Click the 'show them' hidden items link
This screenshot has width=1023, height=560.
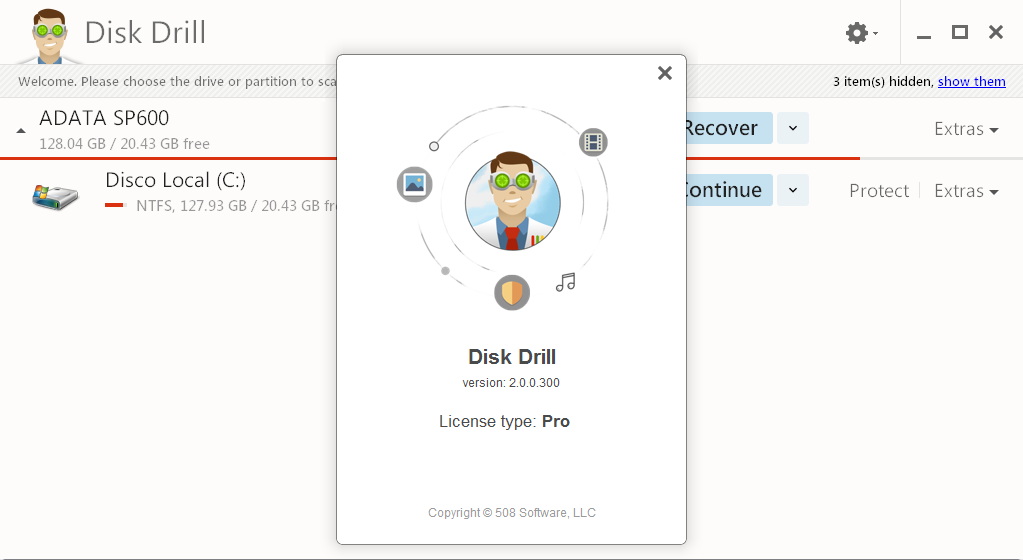(971, 82)
